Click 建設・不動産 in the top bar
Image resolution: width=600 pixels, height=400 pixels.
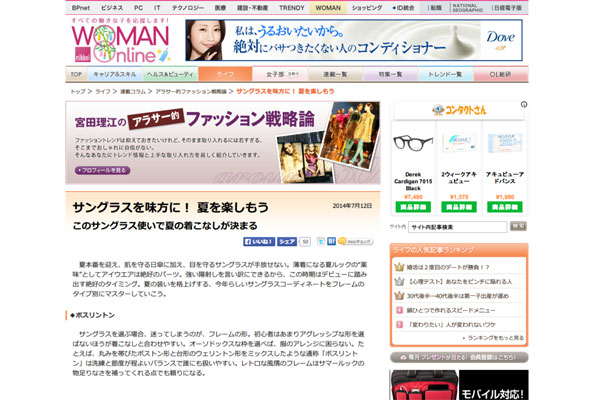click(x=252, y=8)
